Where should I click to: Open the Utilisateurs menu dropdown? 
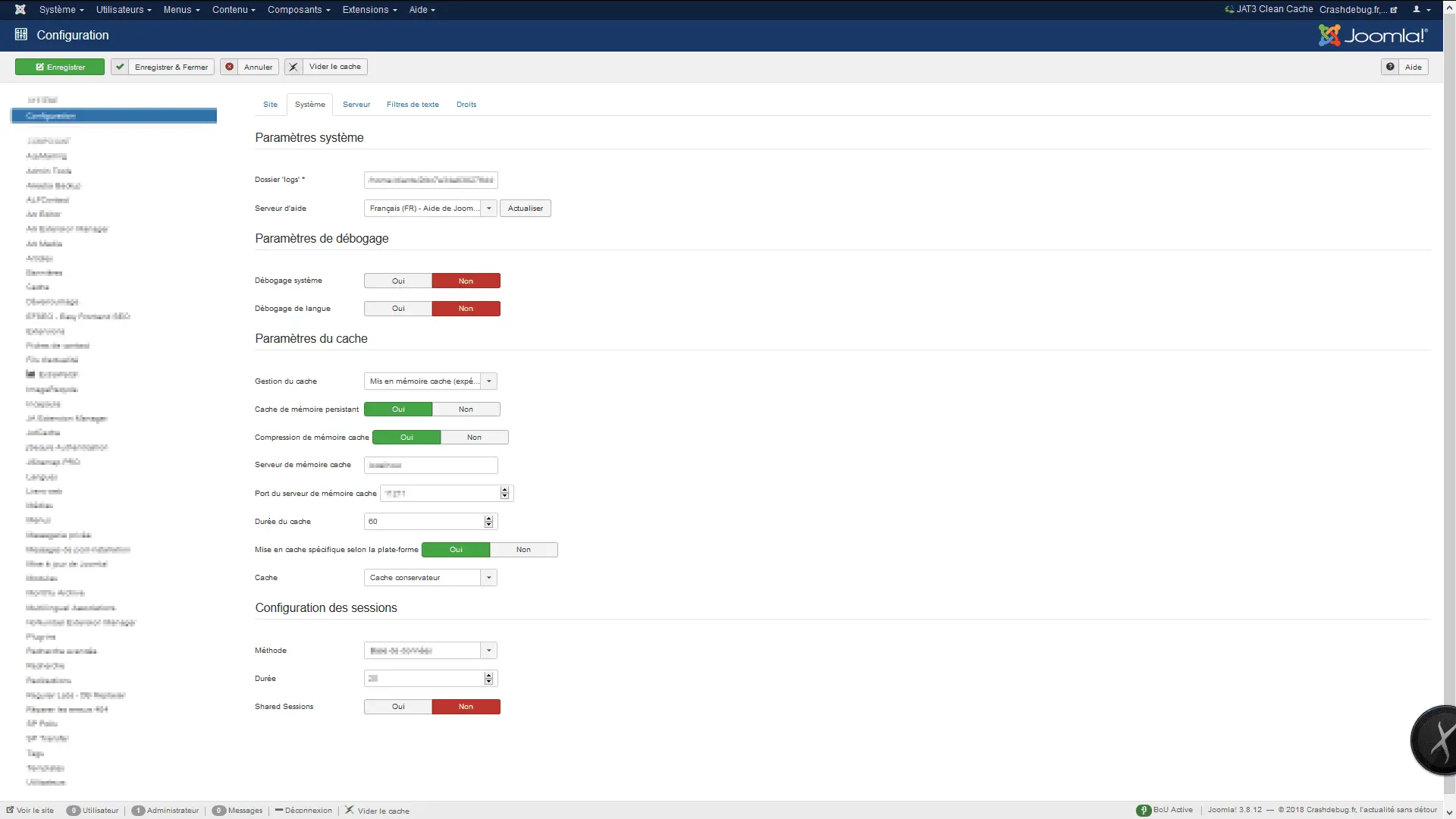click(x=124, y=10)
